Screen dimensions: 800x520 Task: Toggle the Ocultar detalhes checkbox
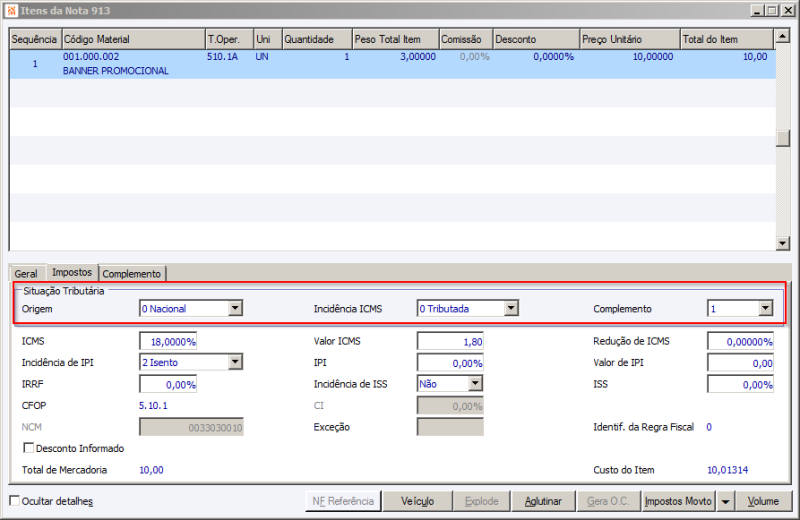[x=15, y=501]
